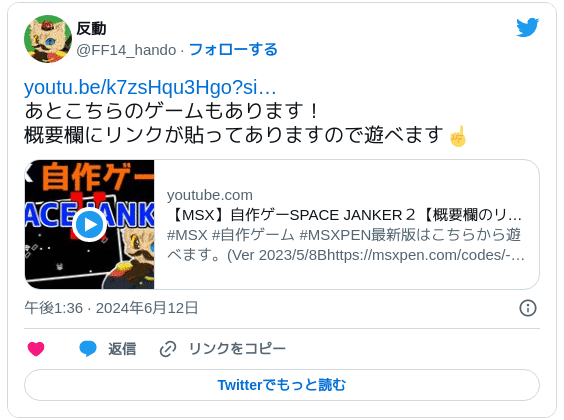Screen dimensions: 564x420
Task: Play the SPACE JANKER video preview
Action: click(x=90, y=224)
